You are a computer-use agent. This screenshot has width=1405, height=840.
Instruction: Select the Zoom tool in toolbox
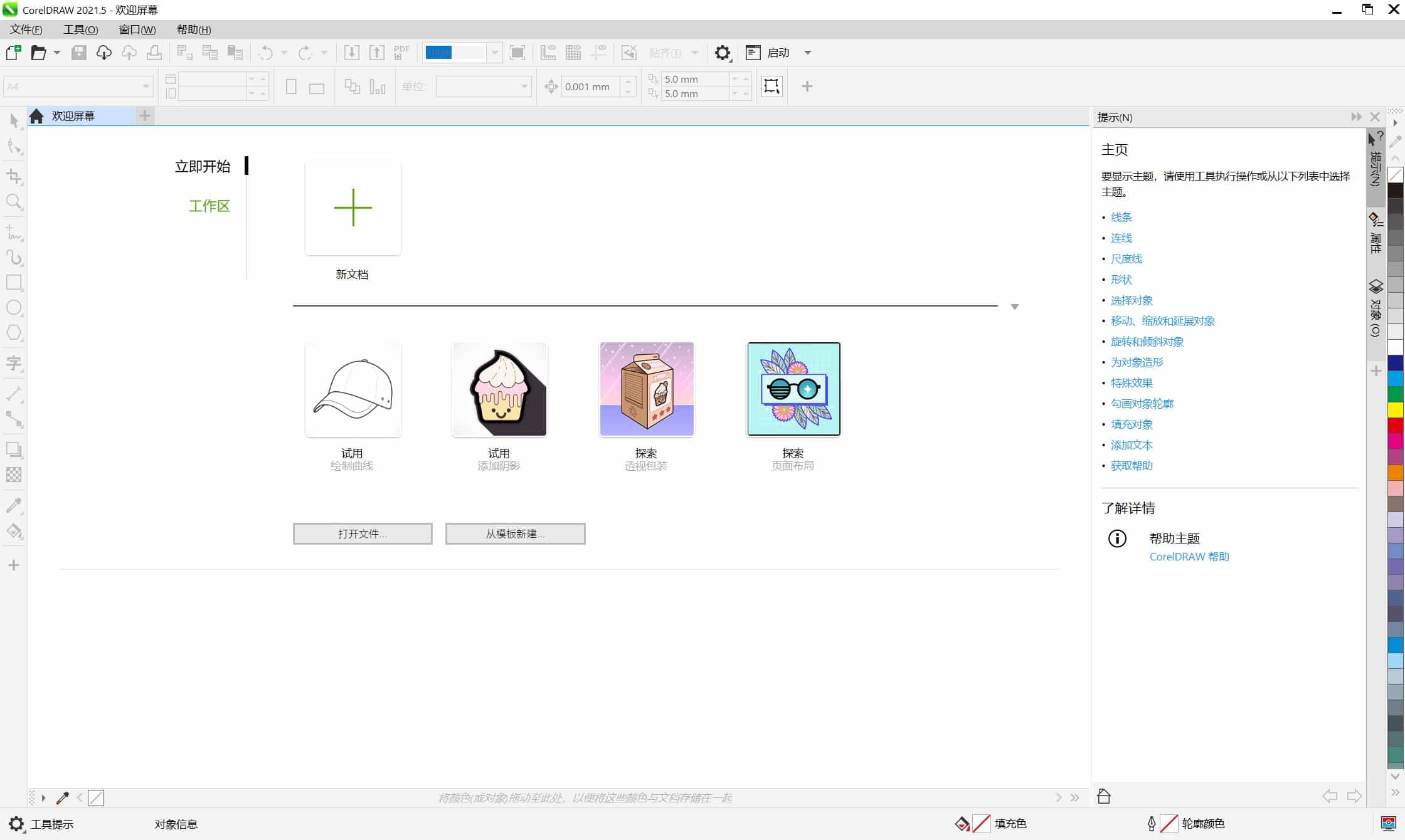point(14,202)
